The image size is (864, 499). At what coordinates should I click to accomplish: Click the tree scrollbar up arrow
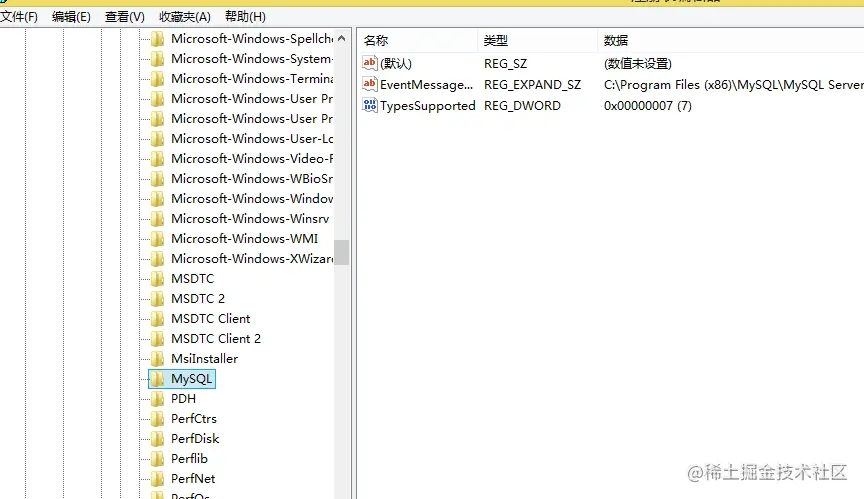(x=342, y=38)
